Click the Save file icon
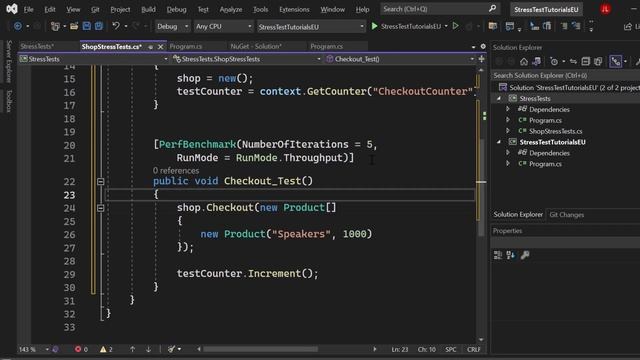 87,26
